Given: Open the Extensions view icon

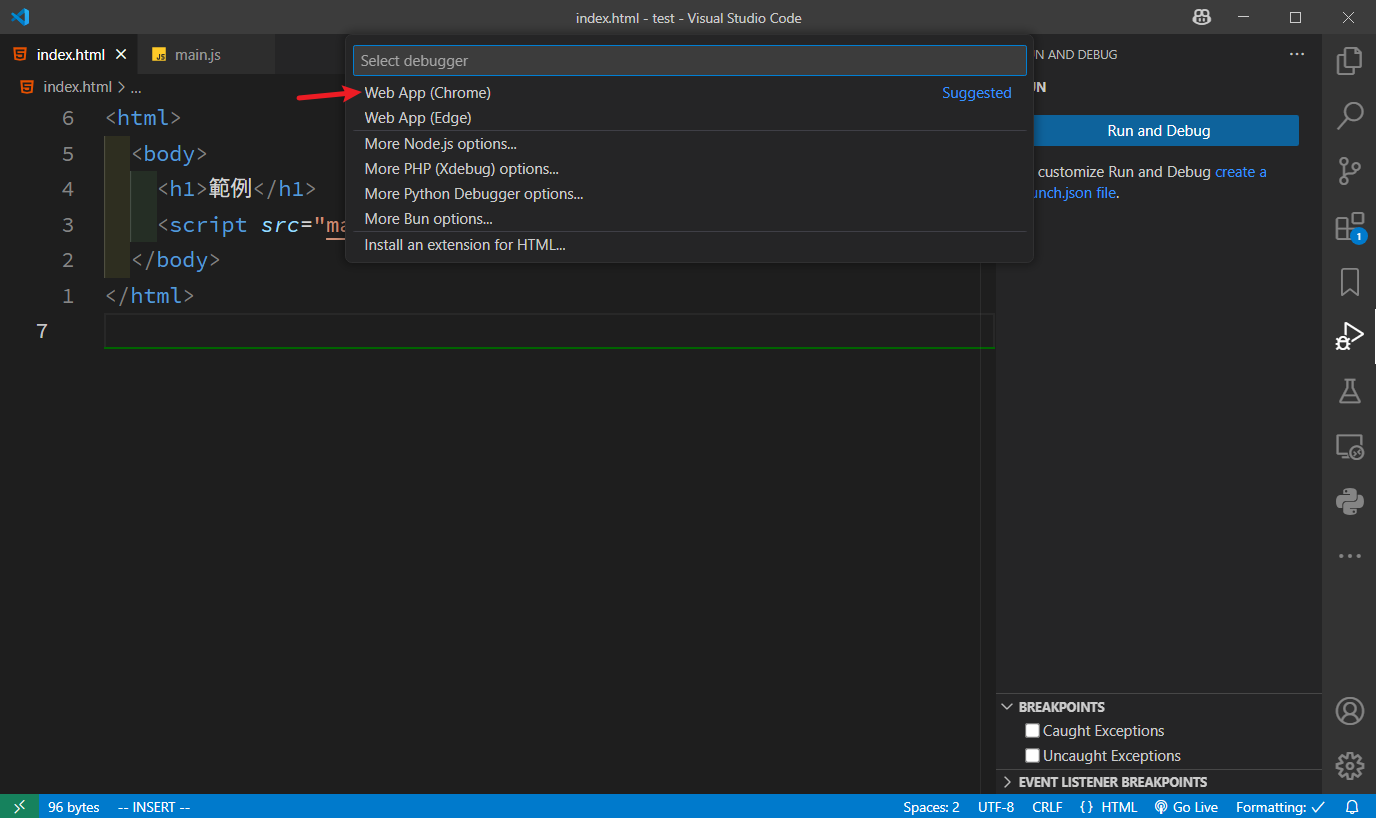Looking at the screenshot, I should (x=1349, y=227).
